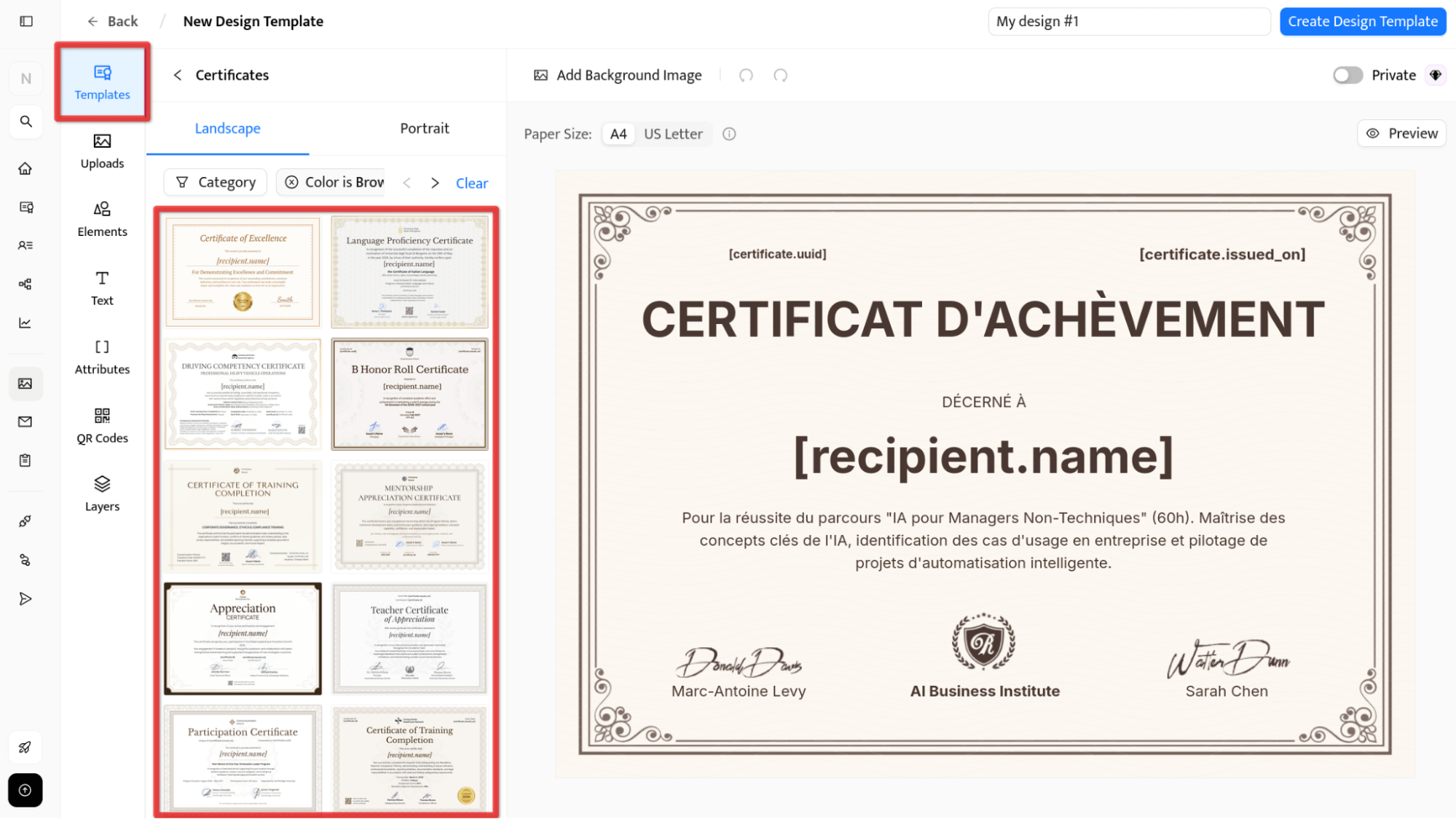Screen dimensions: 1456x819
Task: Click the Preview button
Action: tap(1401, 133)
